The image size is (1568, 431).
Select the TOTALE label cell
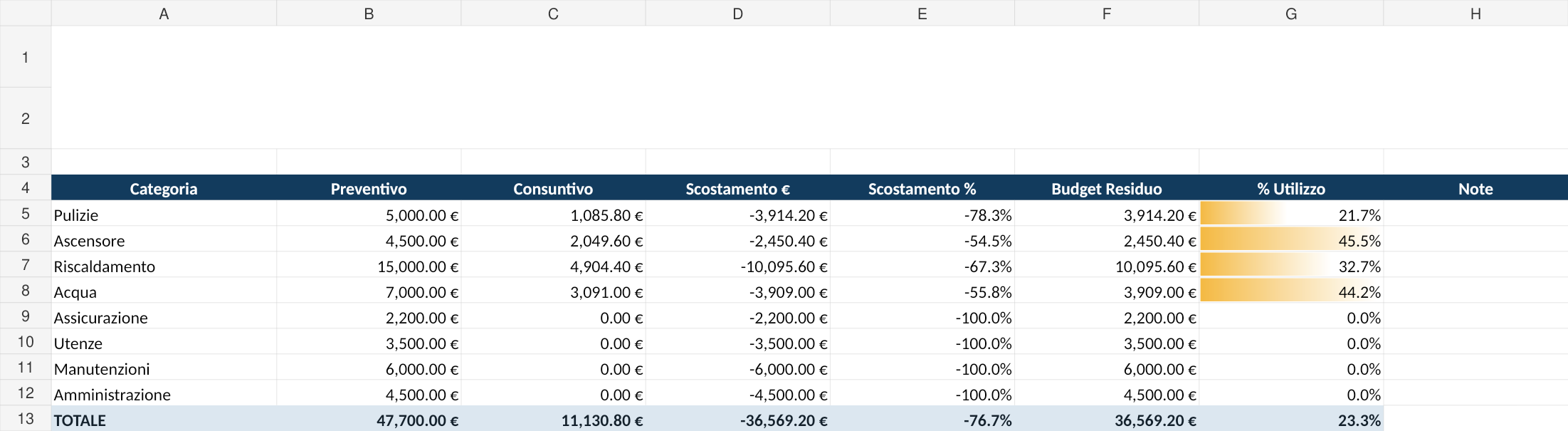pos(164,420)
